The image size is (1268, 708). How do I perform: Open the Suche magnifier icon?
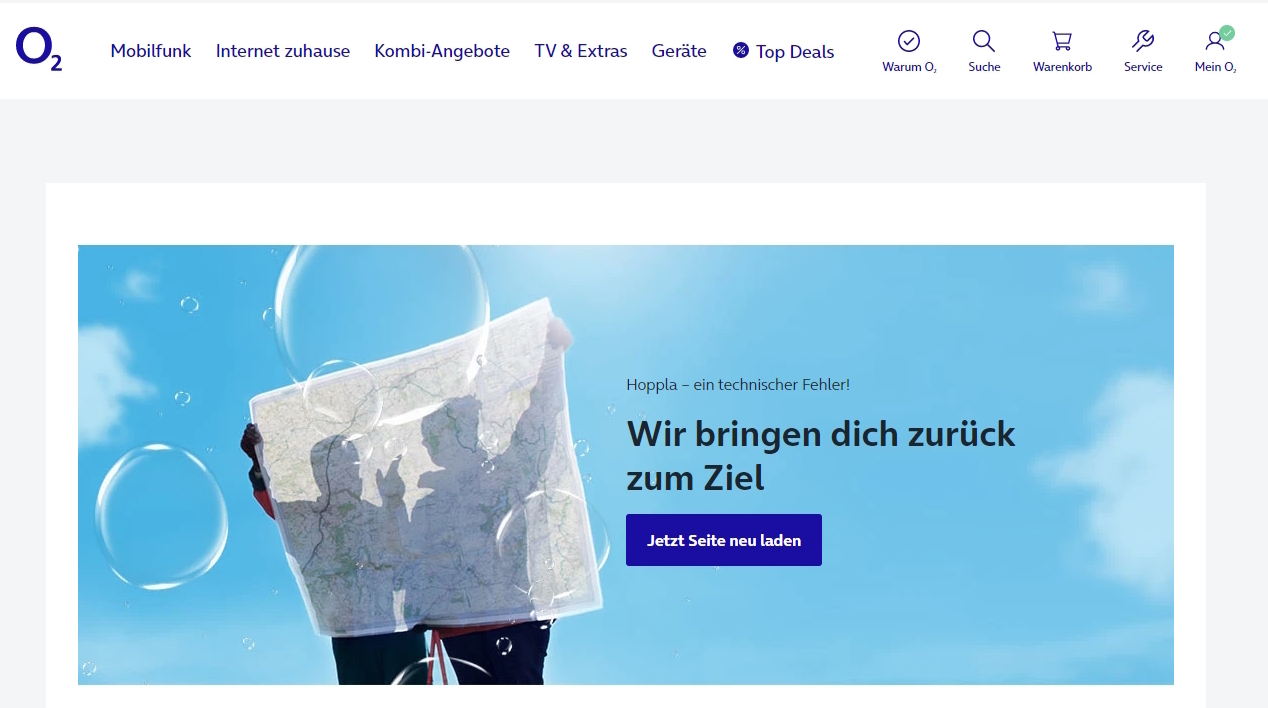pos(984,41)
